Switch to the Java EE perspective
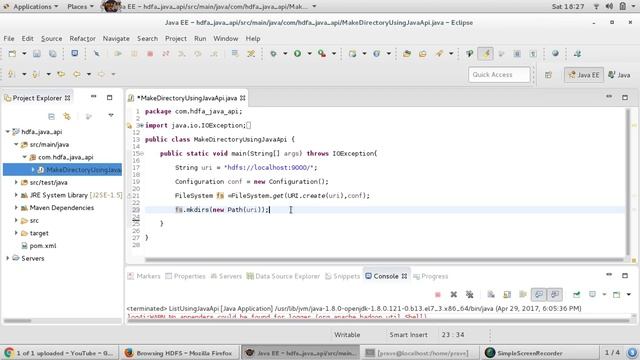 (x=584, y=75)
